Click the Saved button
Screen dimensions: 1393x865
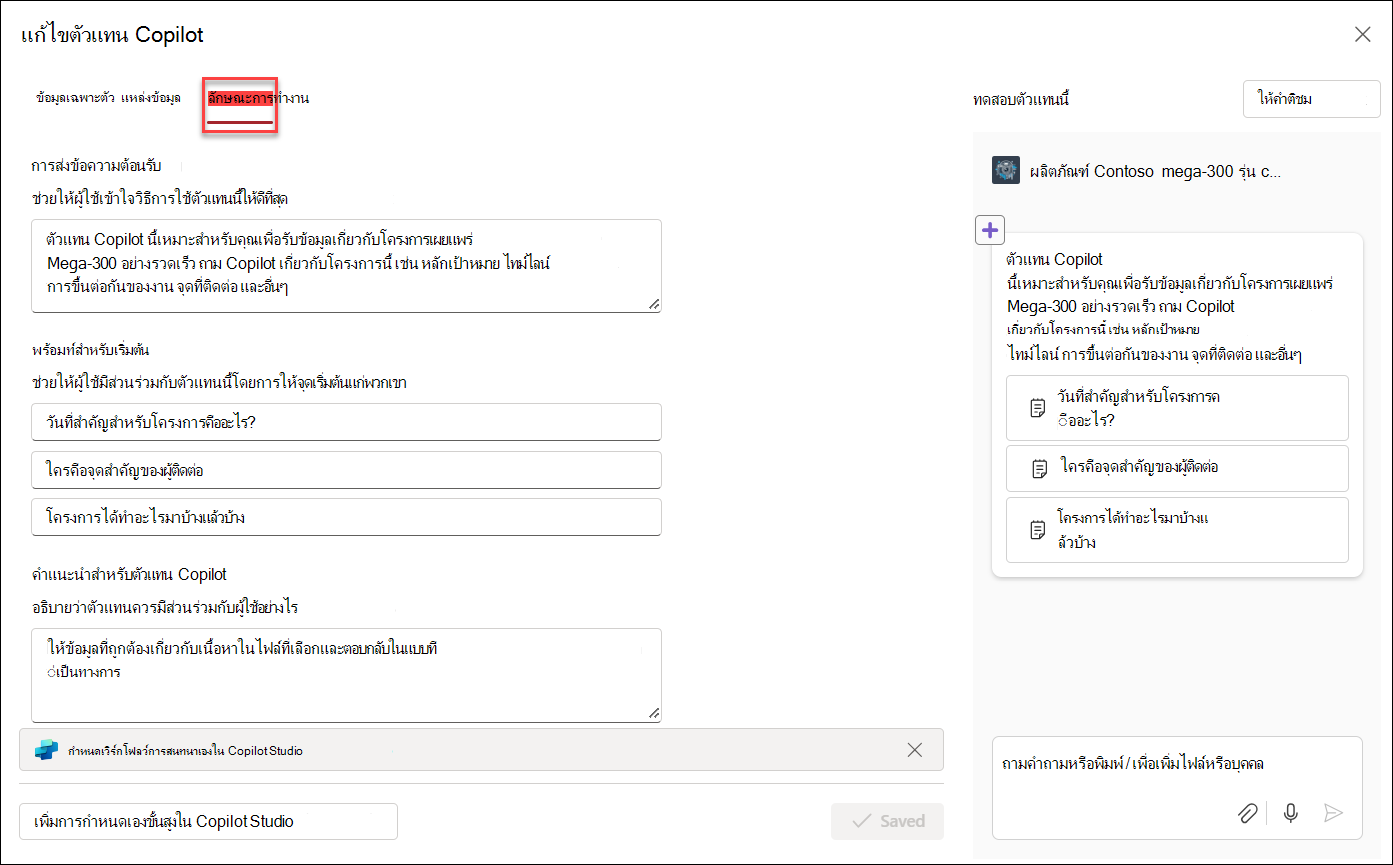(x=887, y=821)
